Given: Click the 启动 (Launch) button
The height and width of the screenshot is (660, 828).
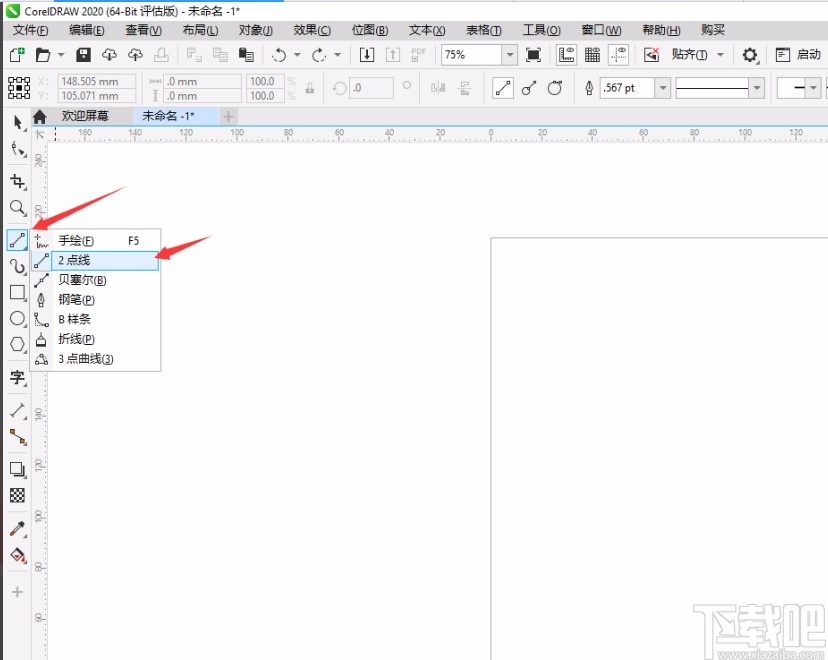Looking at the screenshot, I should [799, 55].
